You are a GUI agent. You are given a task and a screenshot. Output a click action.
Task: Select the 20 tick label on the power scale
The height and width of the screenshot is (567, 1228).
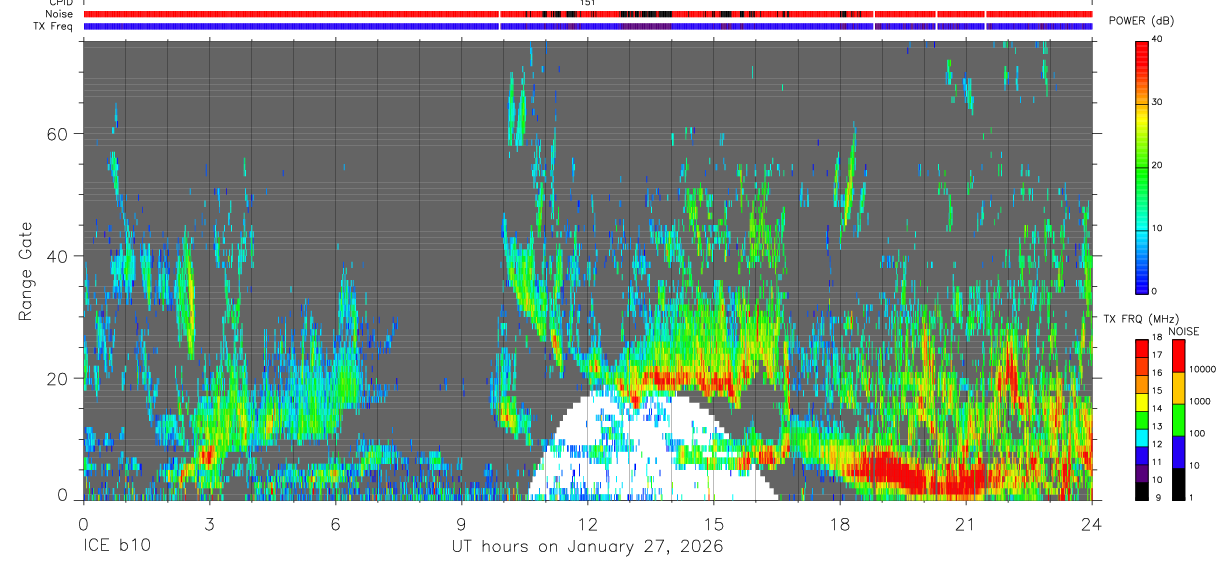coord(1159,165)
